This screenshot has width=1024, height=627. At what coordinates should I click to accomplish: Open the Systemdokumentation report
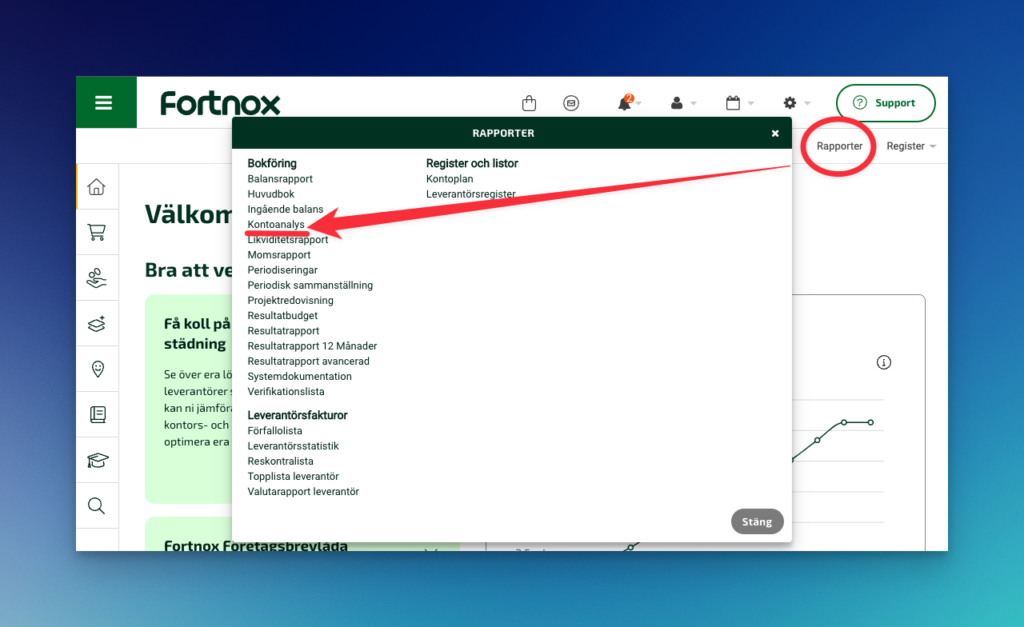point(299,376)
